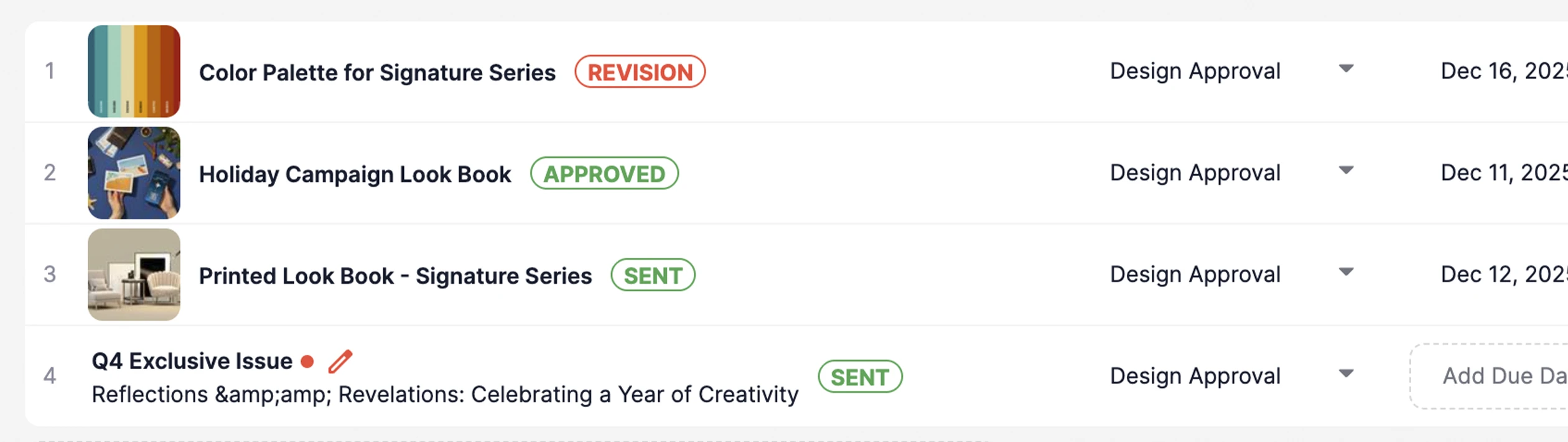Viewport: 1568px width, 442px height.
Task: Click the red status dot beside Q4 Exclusive Issue
Action: point(307,361)
